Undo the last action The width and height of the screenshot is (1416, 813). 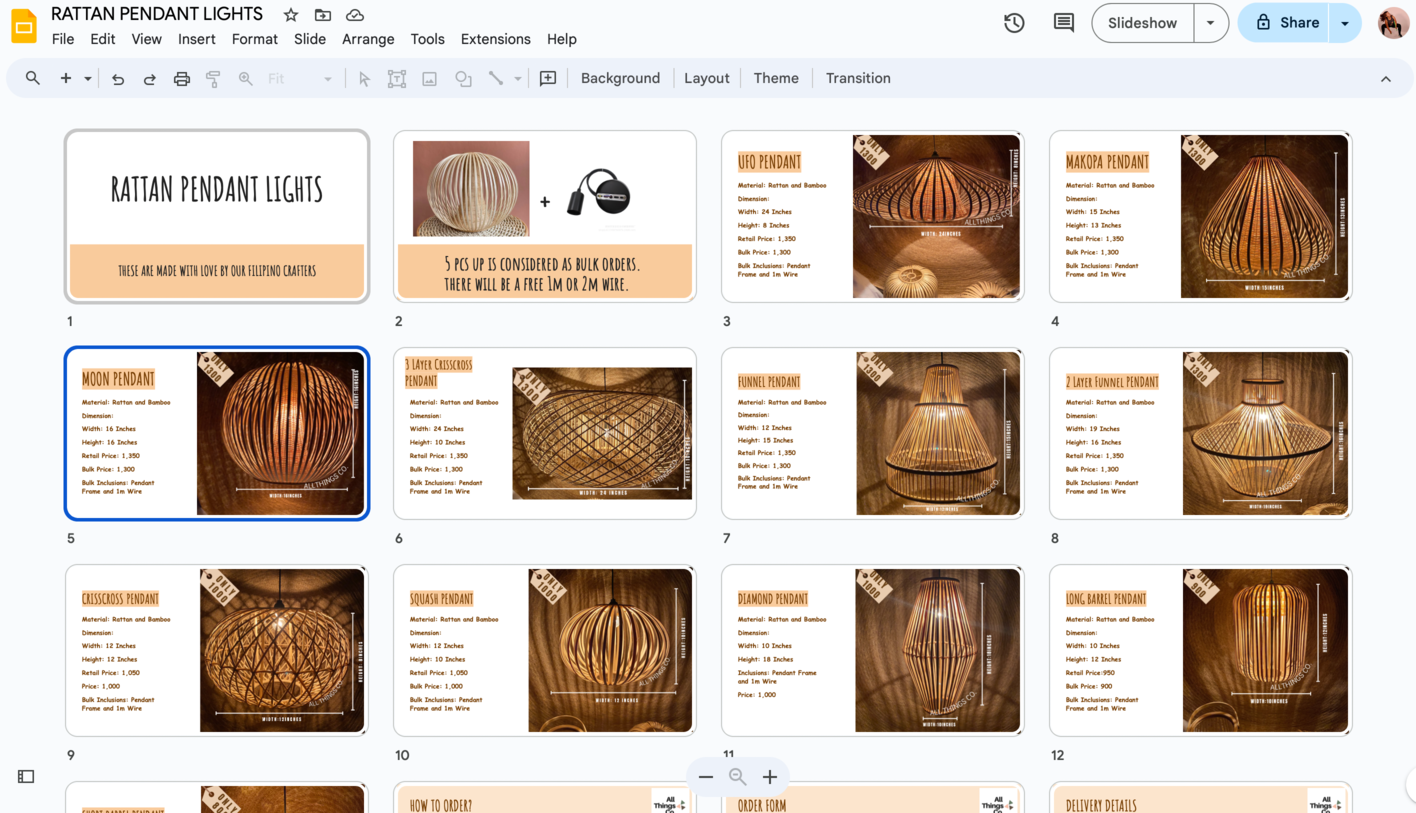118,78
